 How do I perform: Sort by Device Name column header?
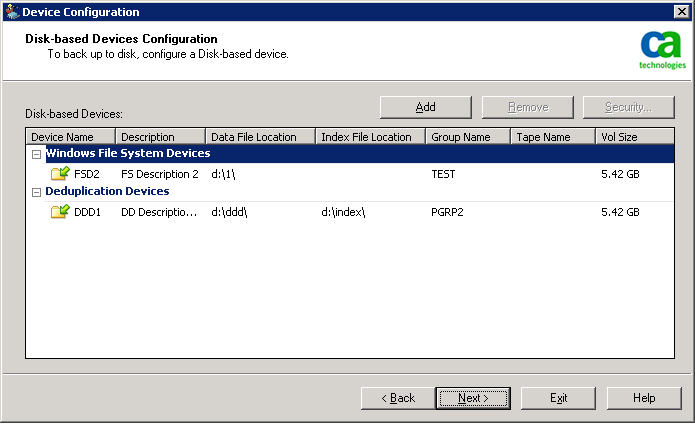(x=71, y=137)
